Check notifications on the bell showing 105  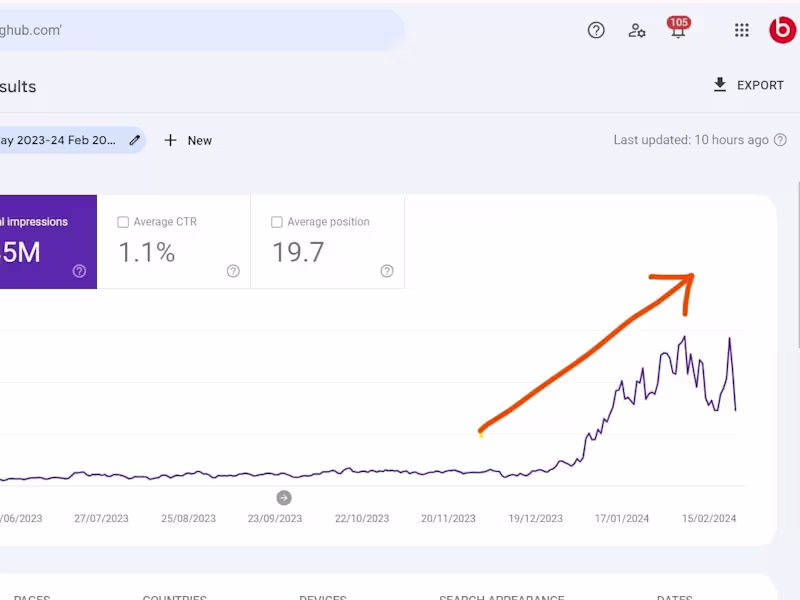pos(678,30)
